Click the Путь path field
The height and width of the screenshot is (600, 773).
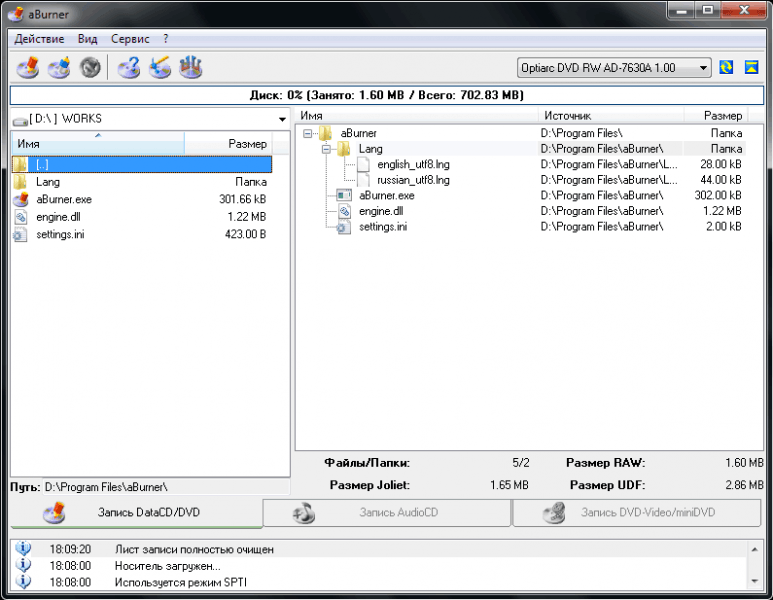(166, 487)
